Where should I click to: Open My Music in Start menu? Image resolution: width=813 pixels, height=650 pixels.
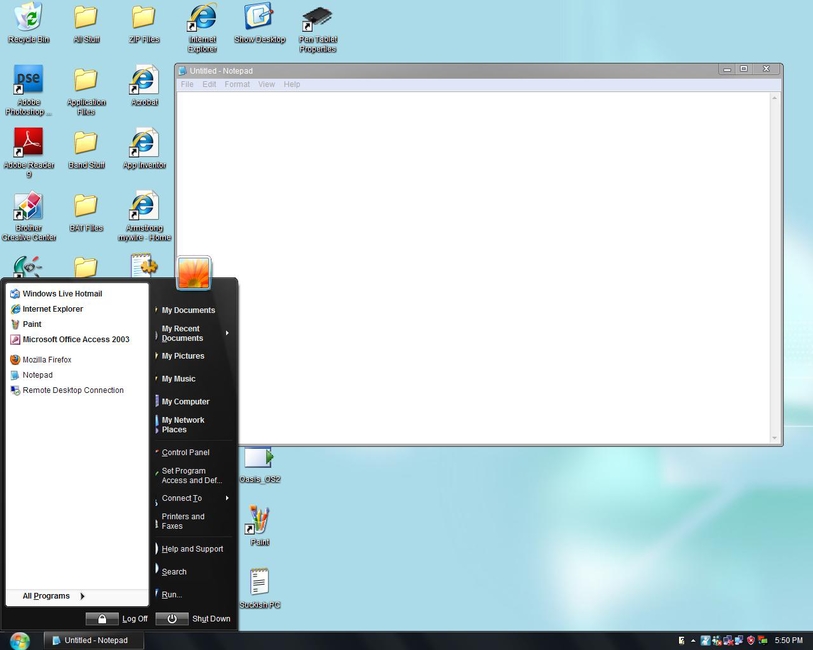coord(193,378)
